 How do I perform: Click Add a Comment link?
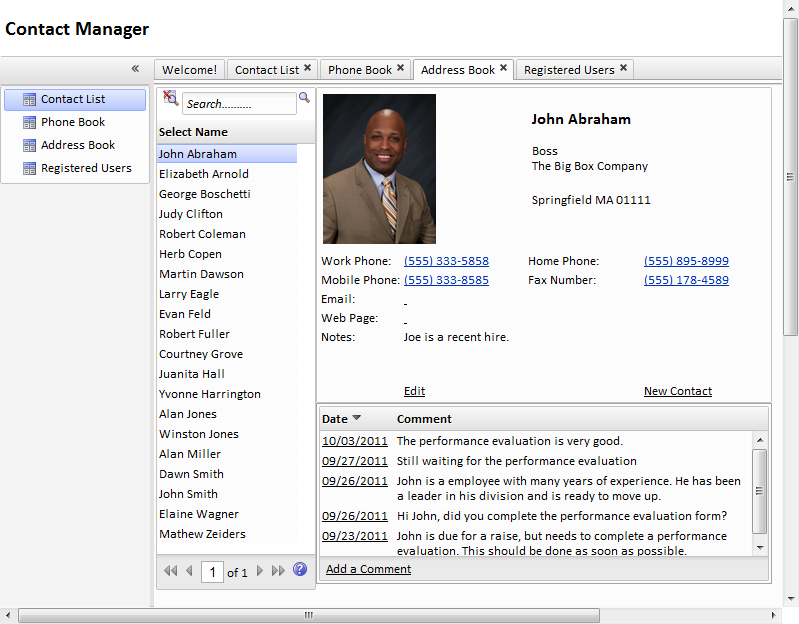click(x=368, y=569)
